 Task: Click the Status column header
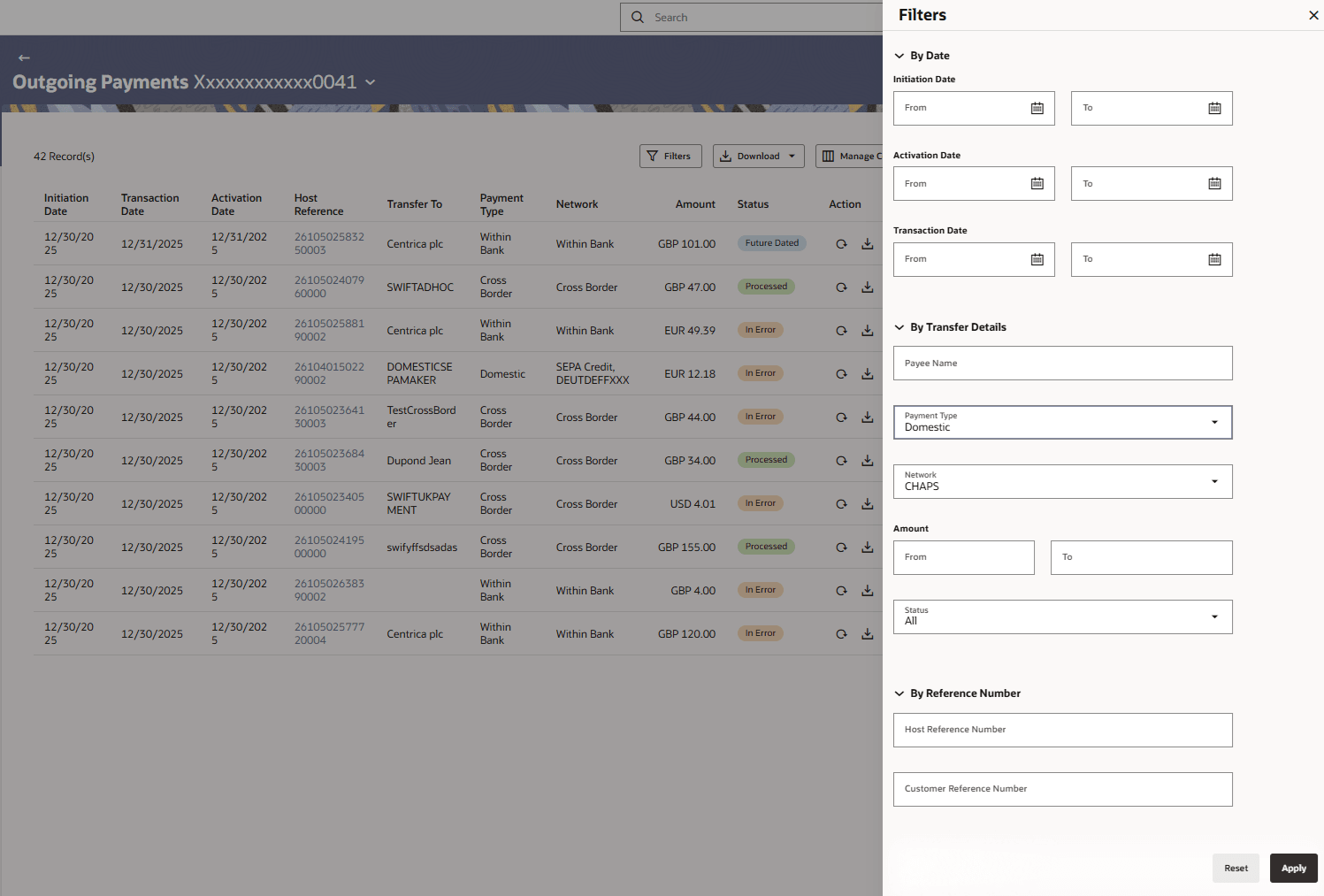[753, 204]
